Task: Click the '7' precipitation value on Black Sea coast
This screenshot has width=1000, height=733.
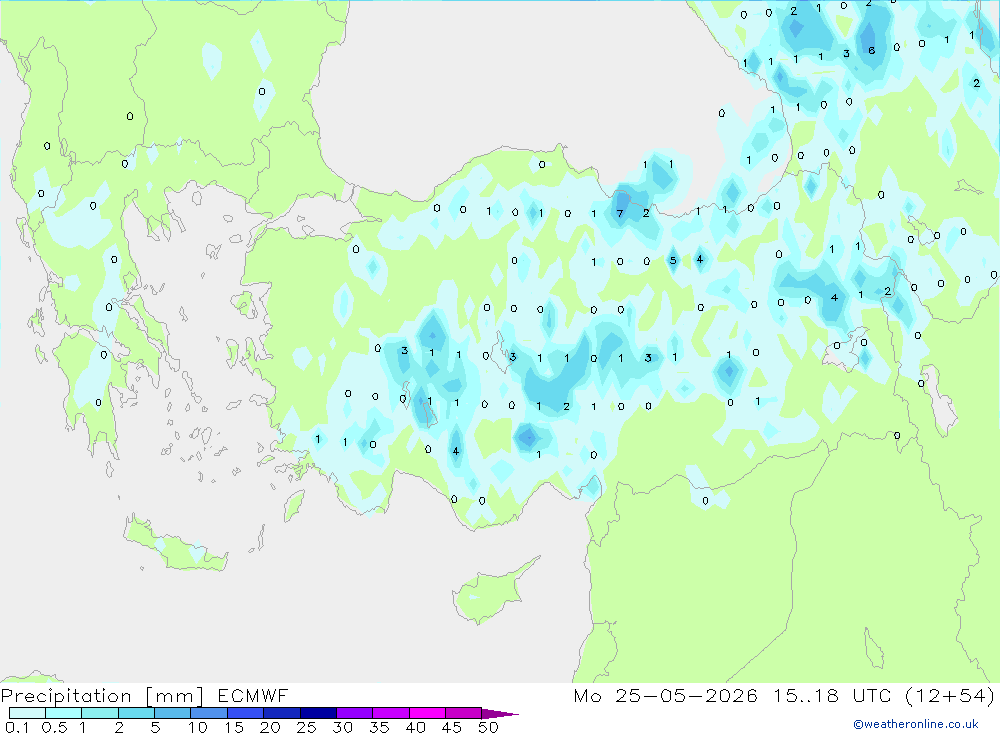Action: click(x=620, y=214)
